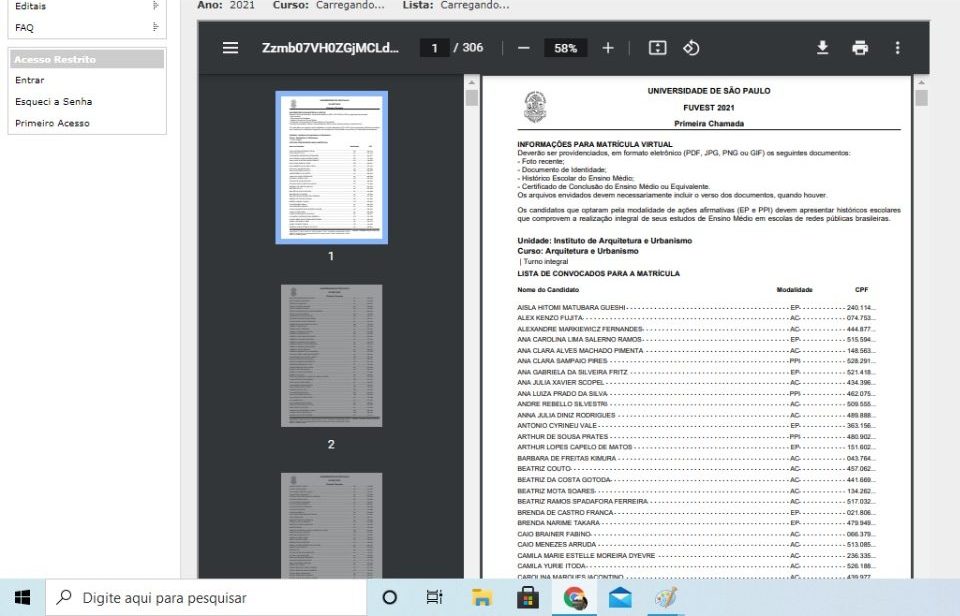Image resolution: width=960 pixels, height=616 pixels.
Task: Open the FAQ menu item
Action: (x=24, y=28)
